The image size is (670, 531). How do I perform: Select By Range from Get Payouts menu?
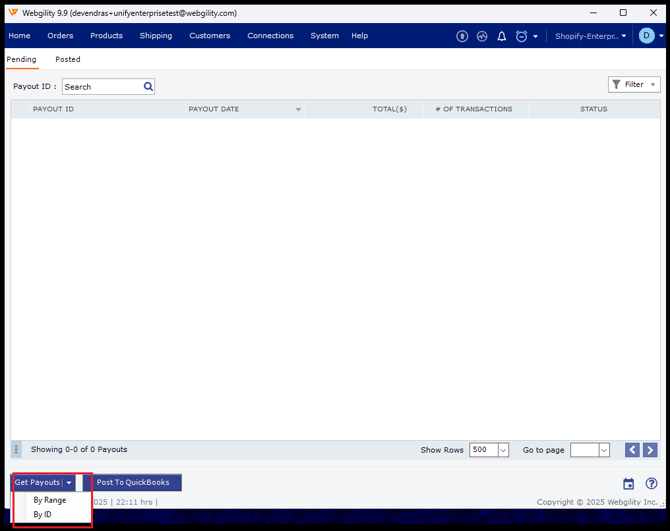coord(50,500)
